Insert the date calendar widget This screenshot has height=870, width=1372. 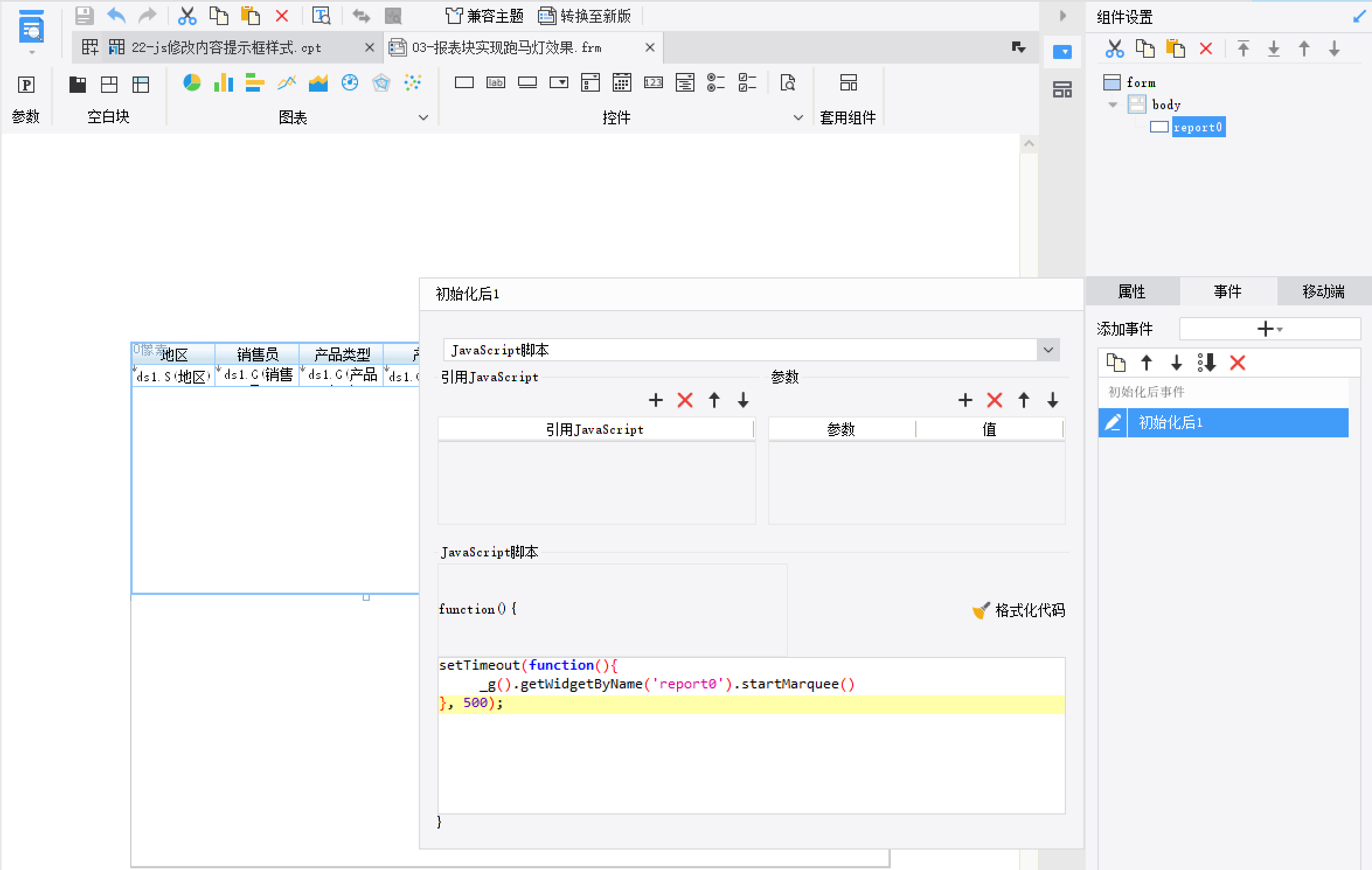click(621, 83)
